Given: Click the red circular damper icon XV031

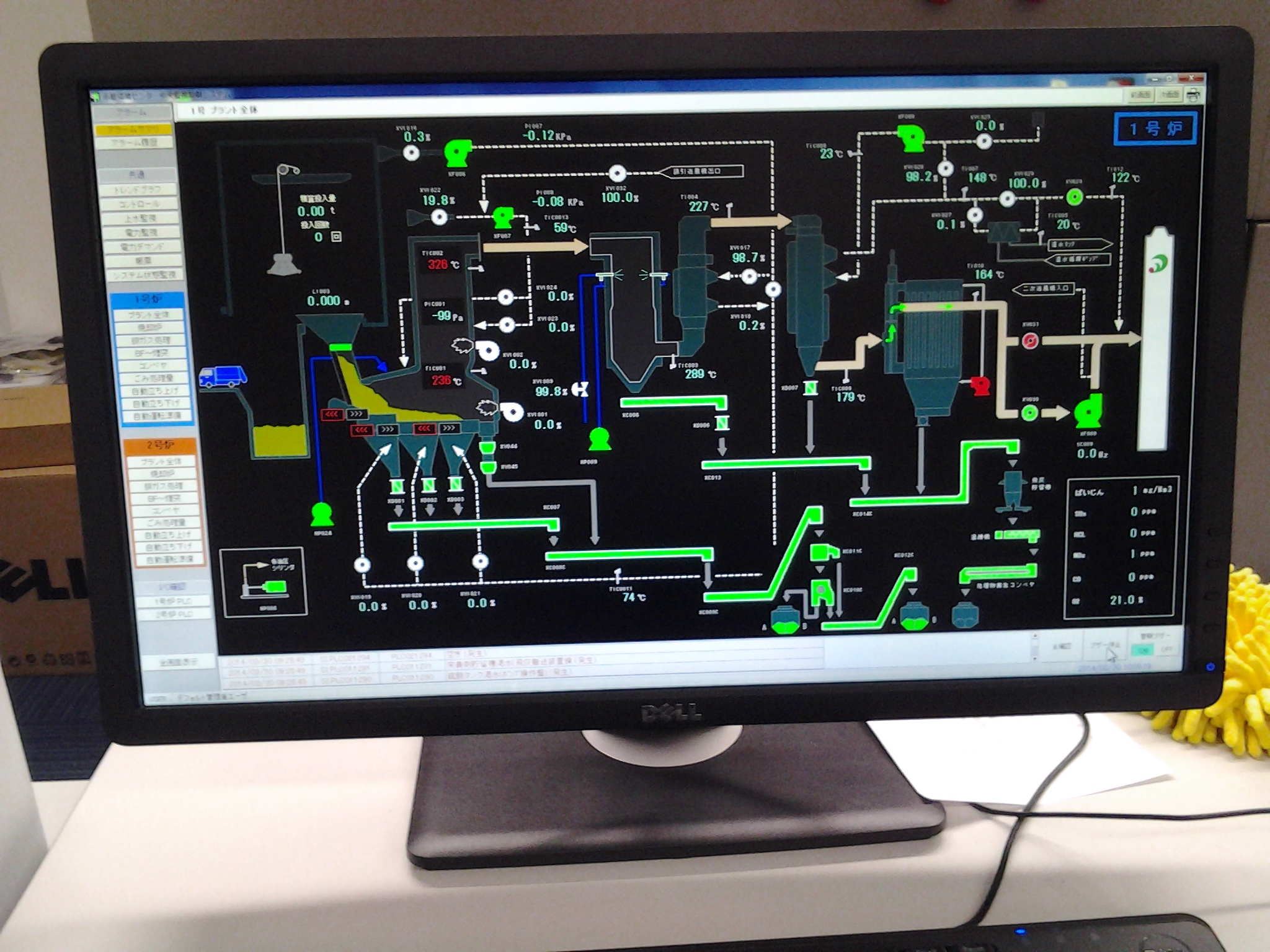Looking at the screenshot, I should click(1030, 340).
